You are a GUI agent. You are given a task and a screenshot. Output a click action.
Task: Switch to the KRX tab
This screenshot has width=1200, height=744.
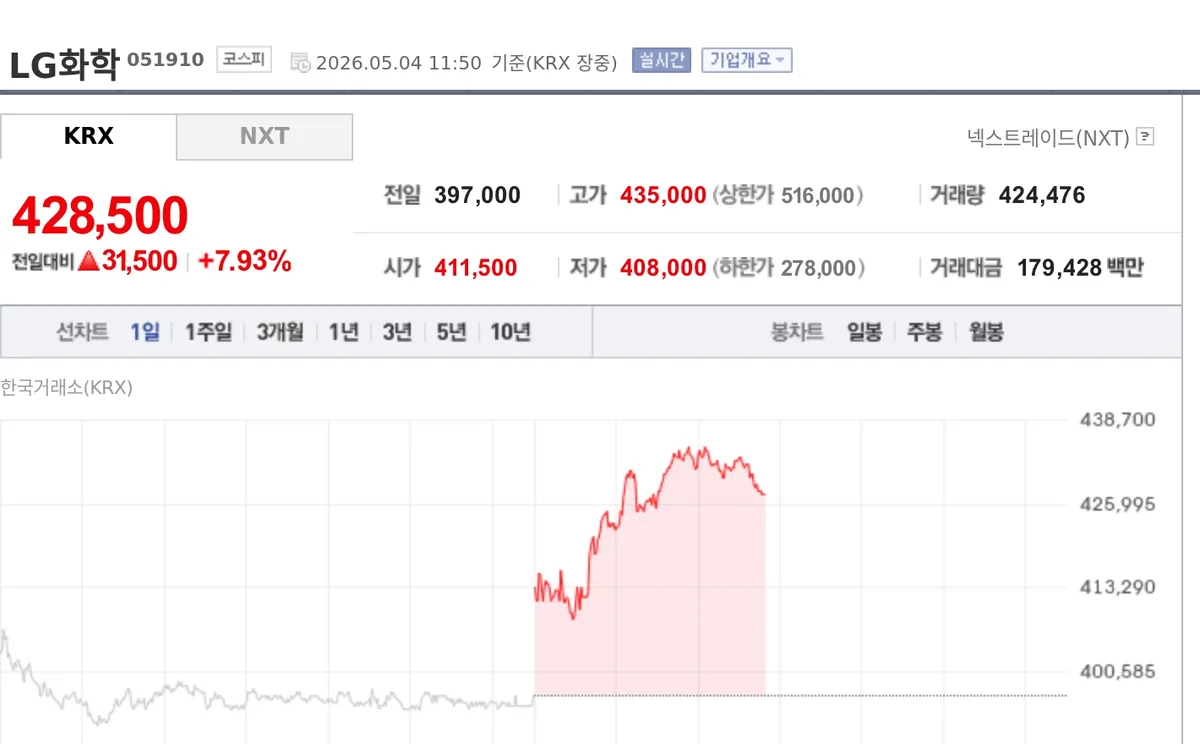coord(89,136)
